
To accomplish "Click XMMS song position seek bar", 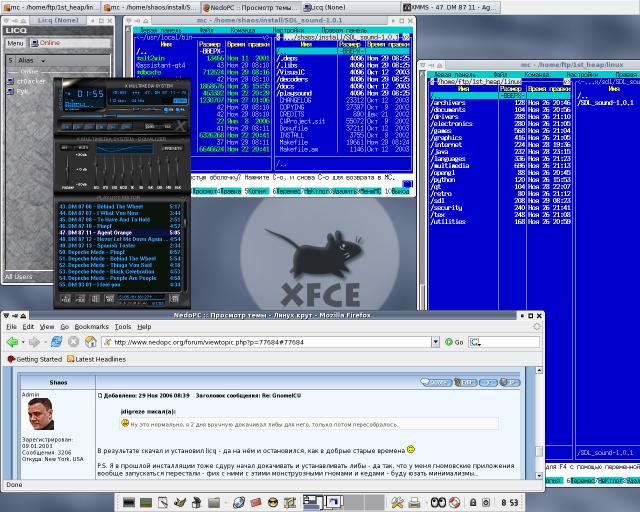I will (122, 116).
